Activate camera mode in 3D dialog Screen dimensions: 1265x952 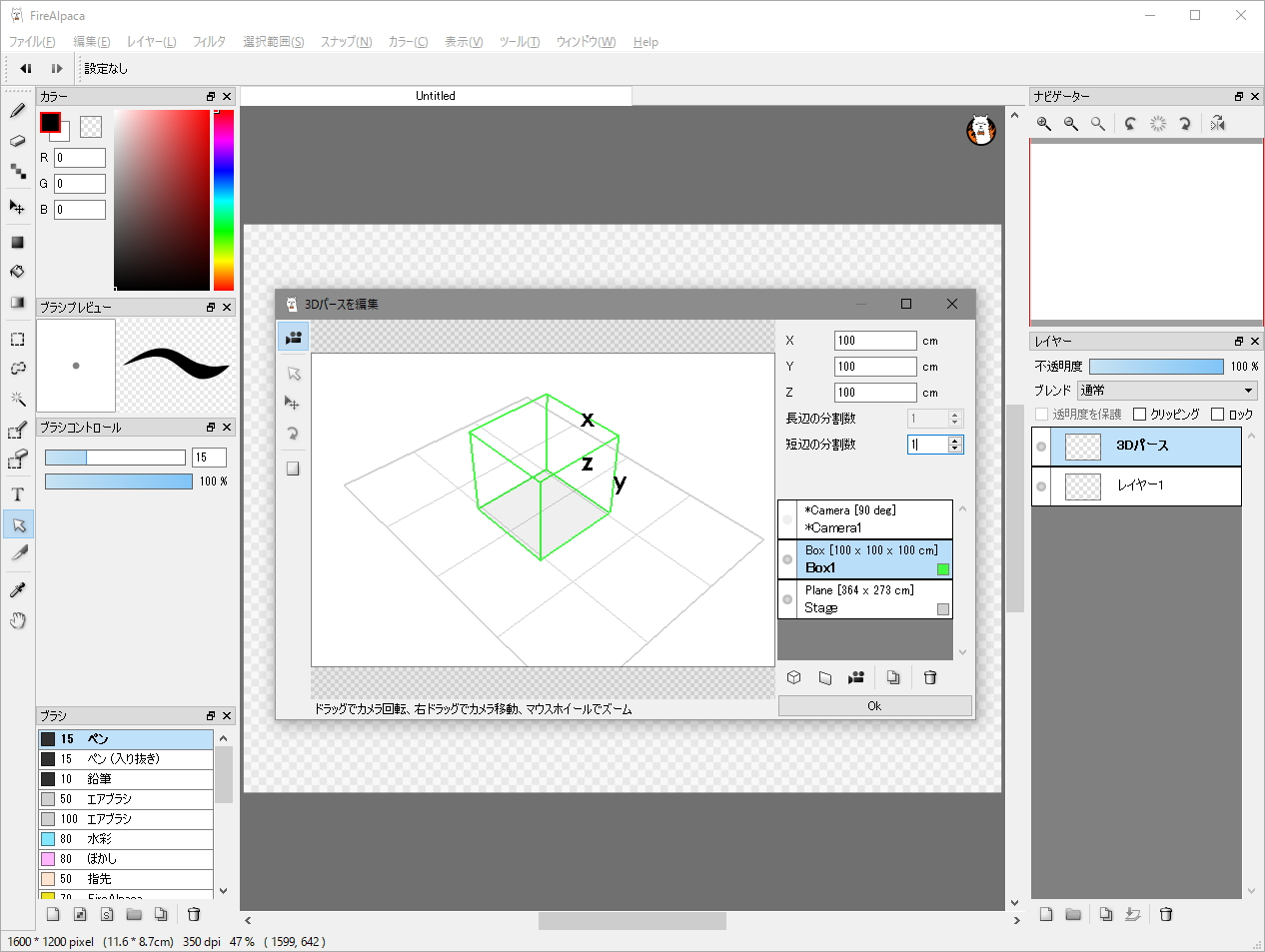tap(293, 338)
